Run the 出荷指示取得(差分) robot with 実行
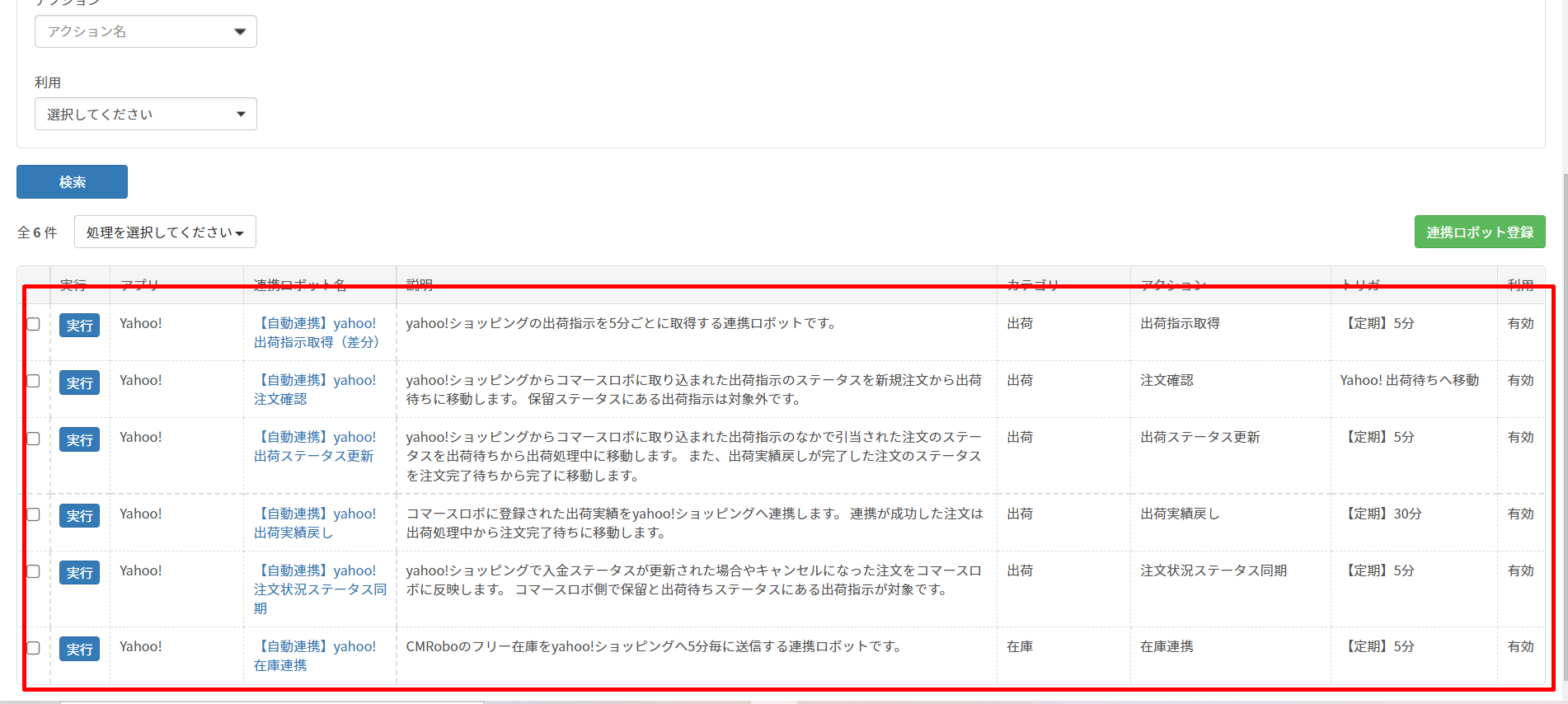This screenshot has width=1568, height=704. pyautogui.click(x=79, y=325)
